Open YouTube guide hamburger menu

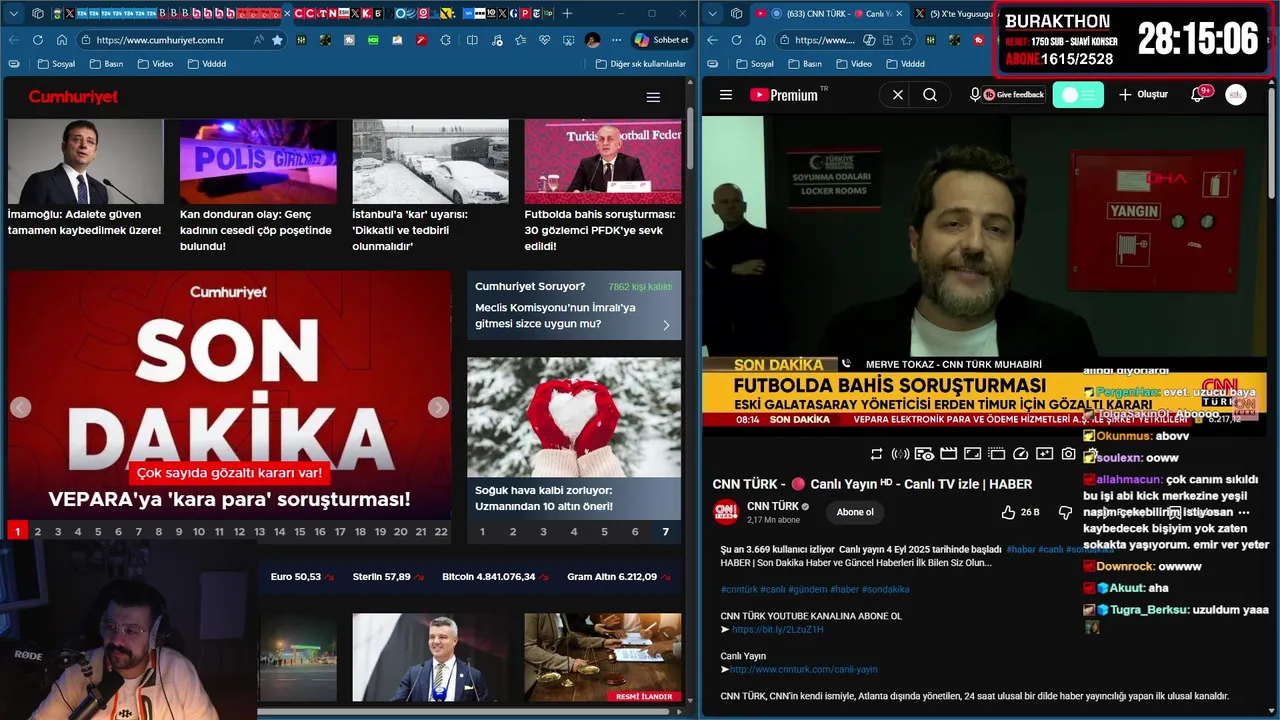pyautogui.click(x=726, y=95)
